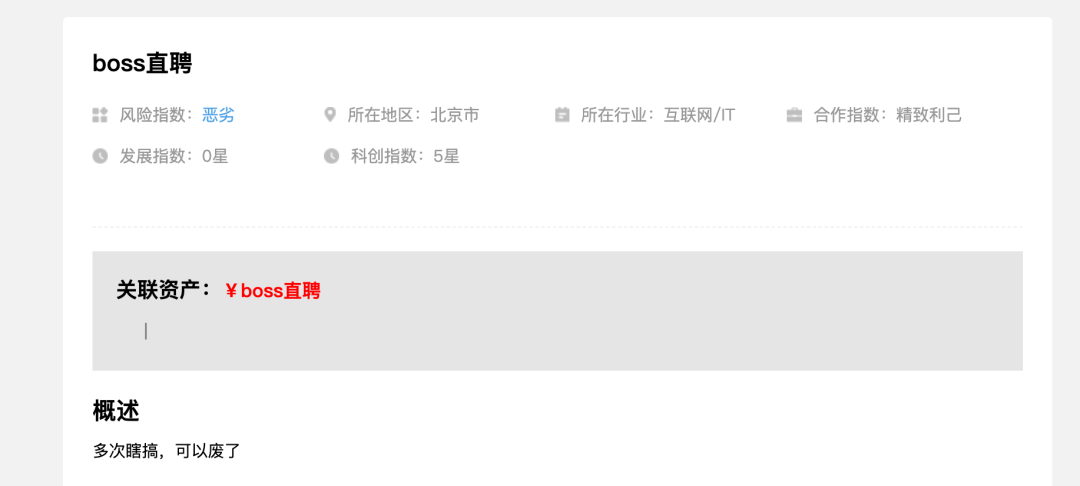
Task: Click the risk index grid icon
Action: pos(100,115)
